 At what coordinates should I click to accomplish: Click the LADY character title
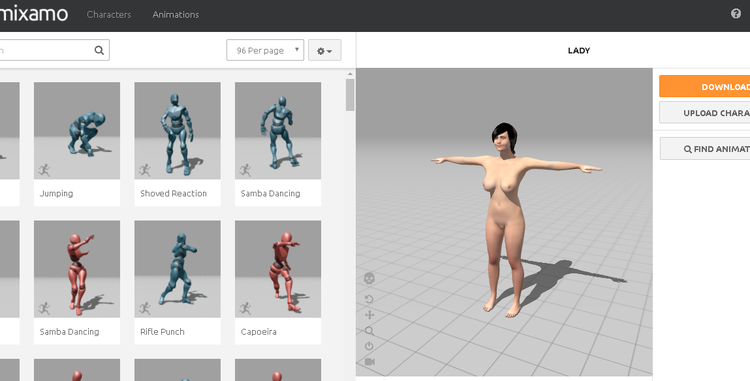click(x=579, y=50)
